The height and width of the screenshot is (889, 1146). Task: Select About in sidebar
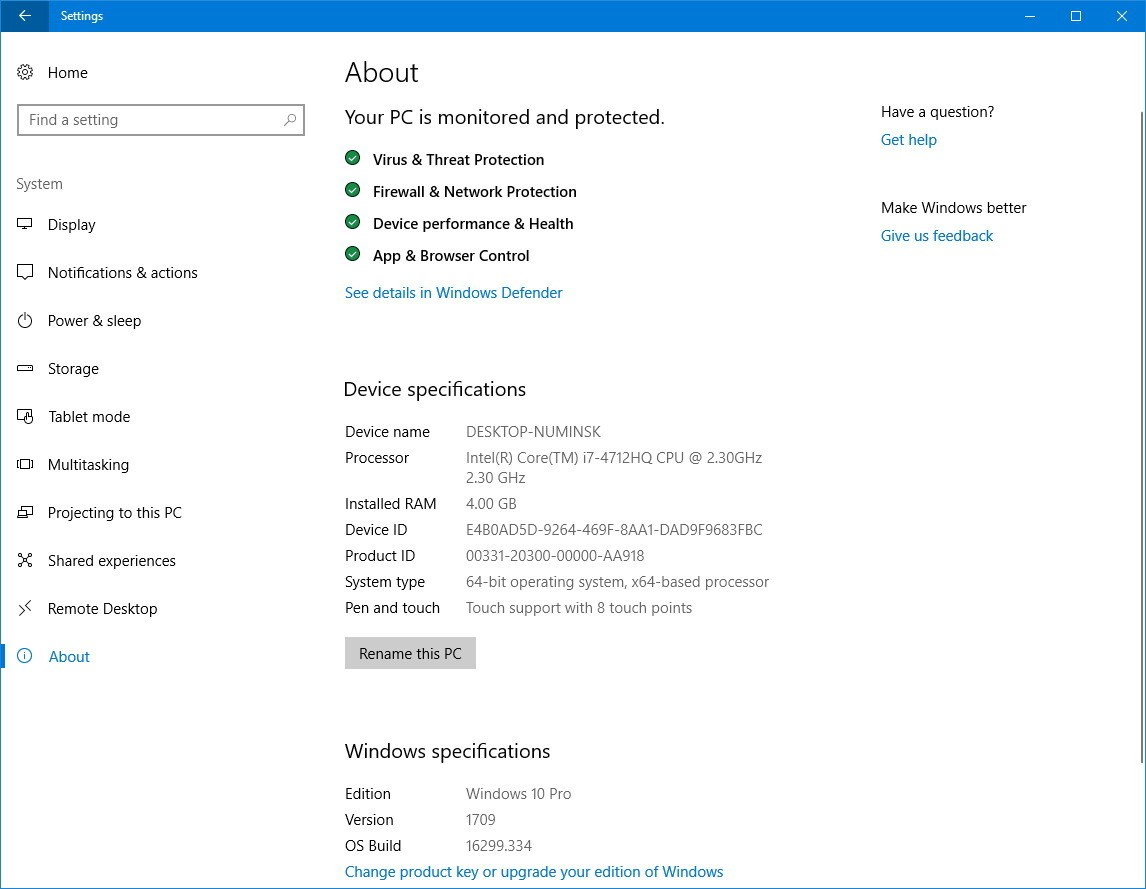pyautogui.click(x=69, y=657)
